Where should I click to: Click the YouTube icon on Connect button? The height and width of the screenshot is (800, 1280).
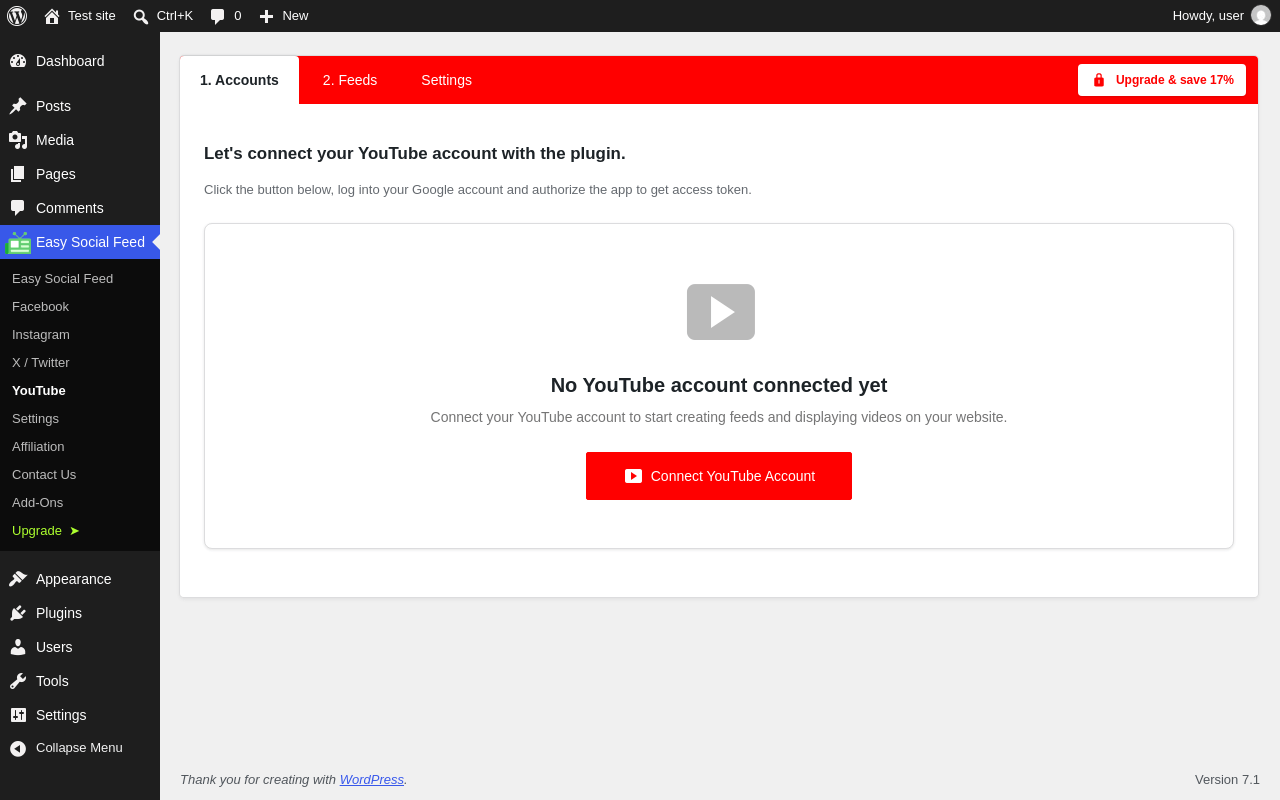633,476
